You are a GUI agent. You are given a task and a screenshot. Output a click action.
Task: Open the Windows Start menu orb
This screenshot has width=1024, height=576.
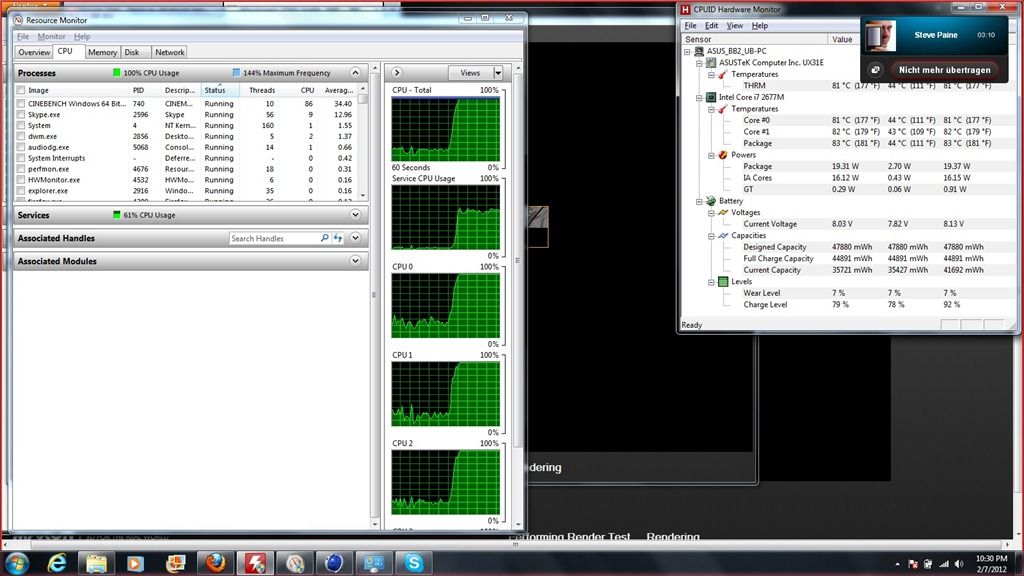17,563
